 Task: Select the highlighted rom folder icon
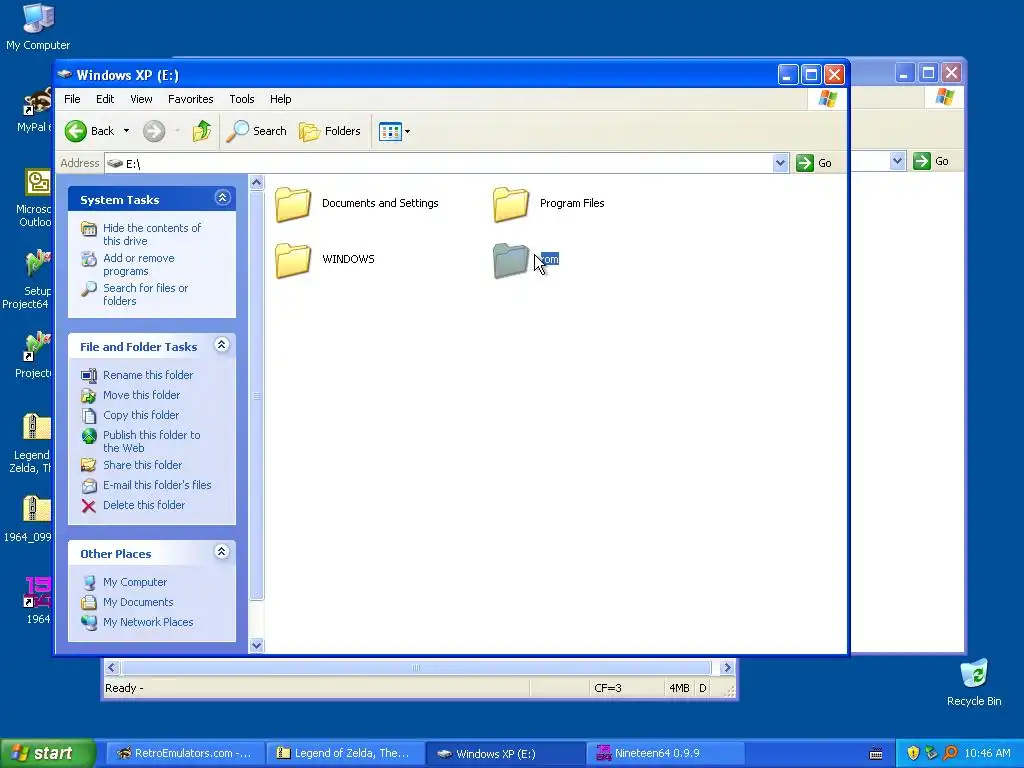click(510, 260)
